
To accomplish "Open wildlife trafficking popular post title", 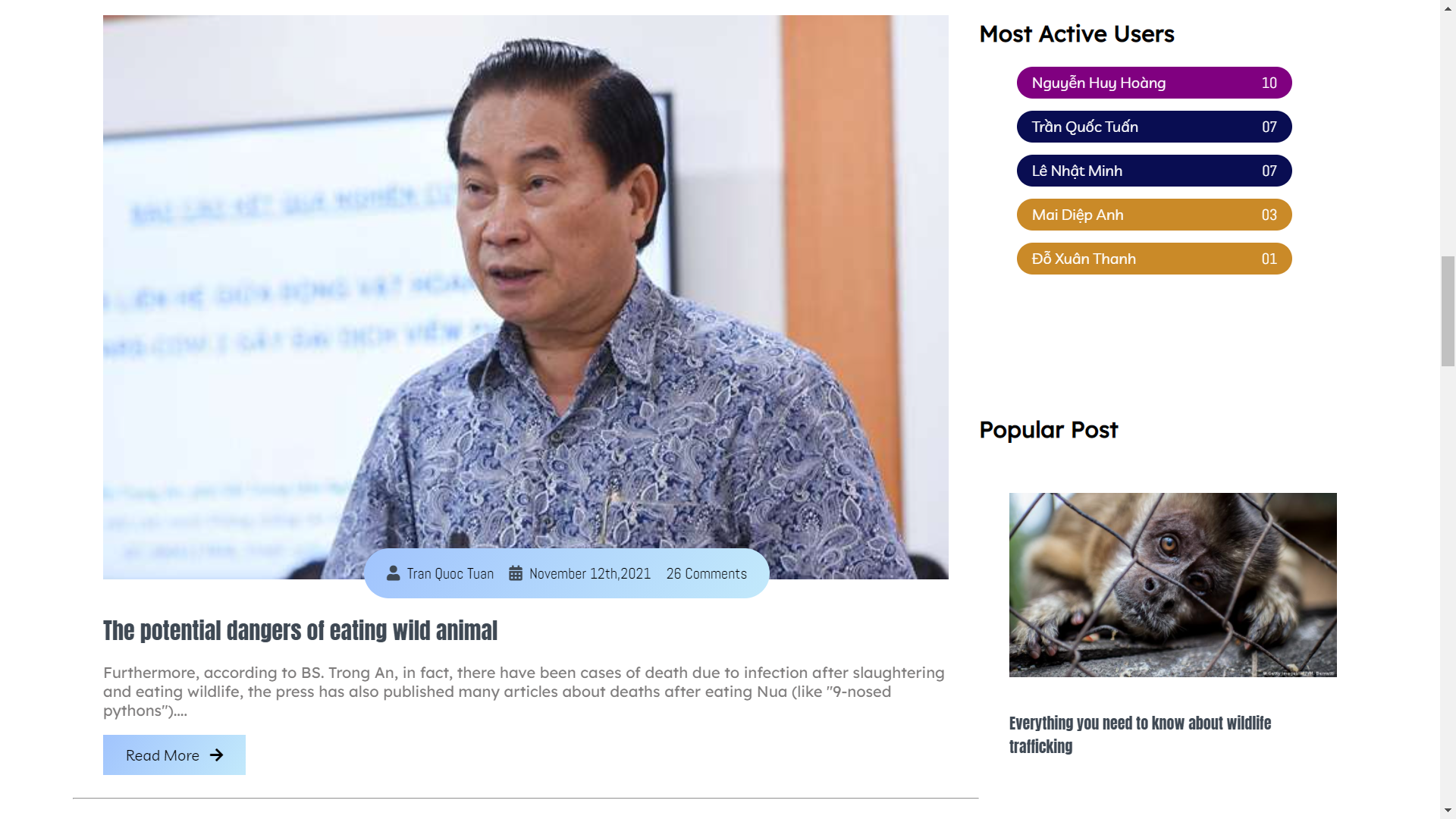I will (x=1140, y=735).
